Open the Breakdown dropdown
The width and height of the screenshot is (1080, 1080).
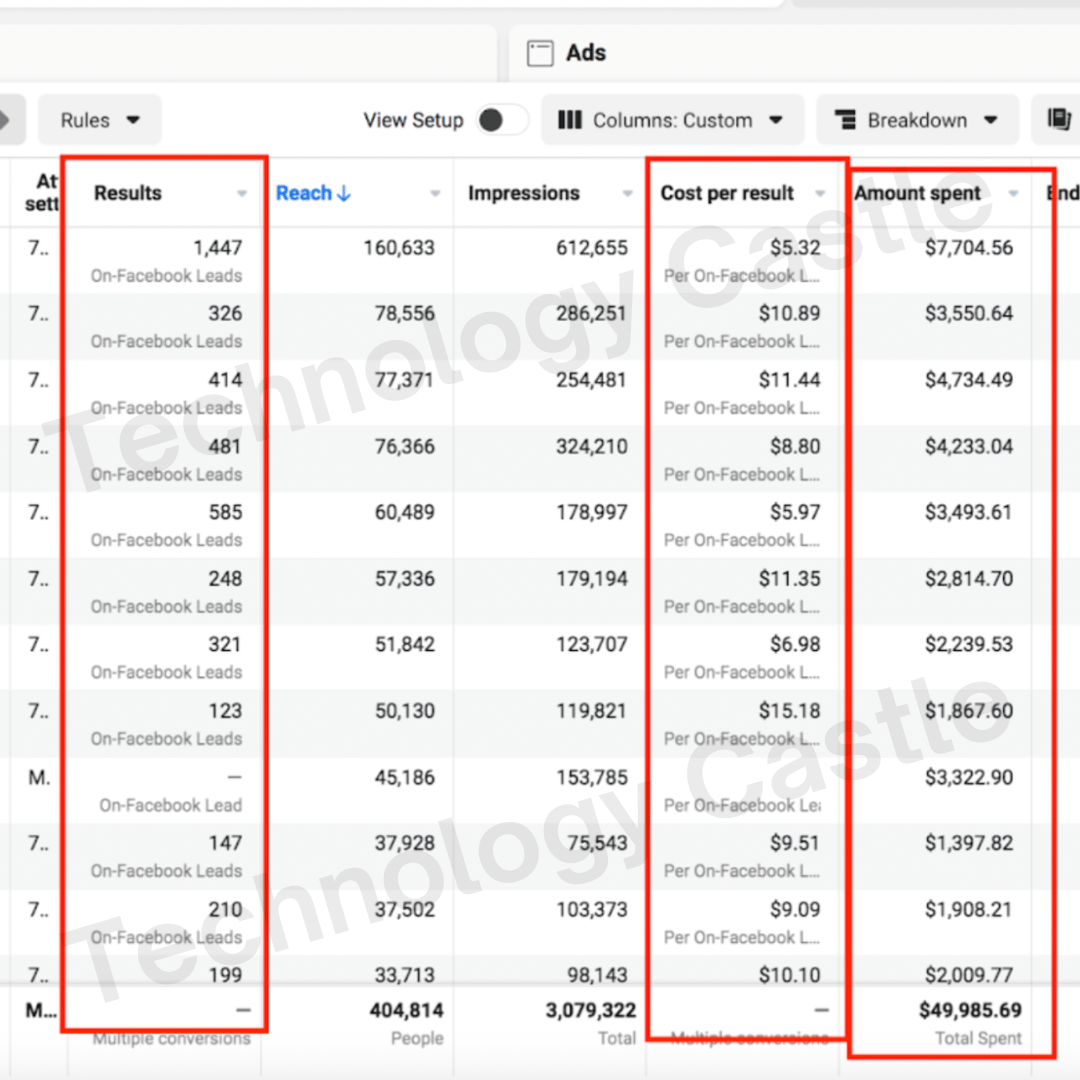pyautogui.click(x=917, y=120)
